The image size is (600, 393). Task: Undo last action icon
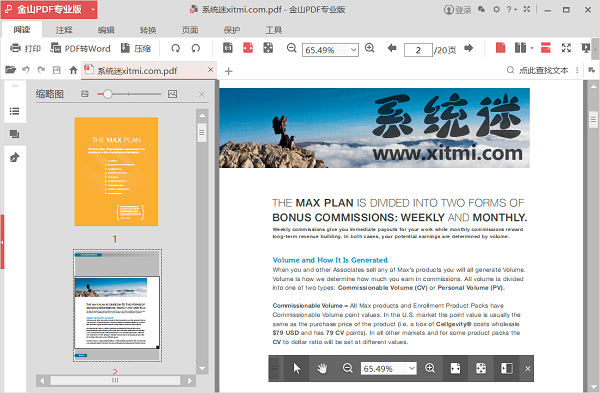click(26, 70)
